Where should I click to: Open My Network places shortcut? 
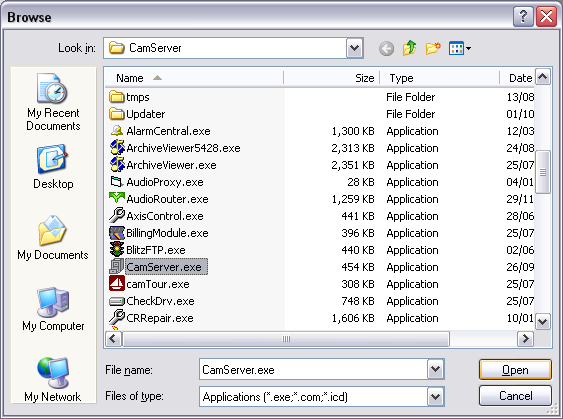(53, 379)
